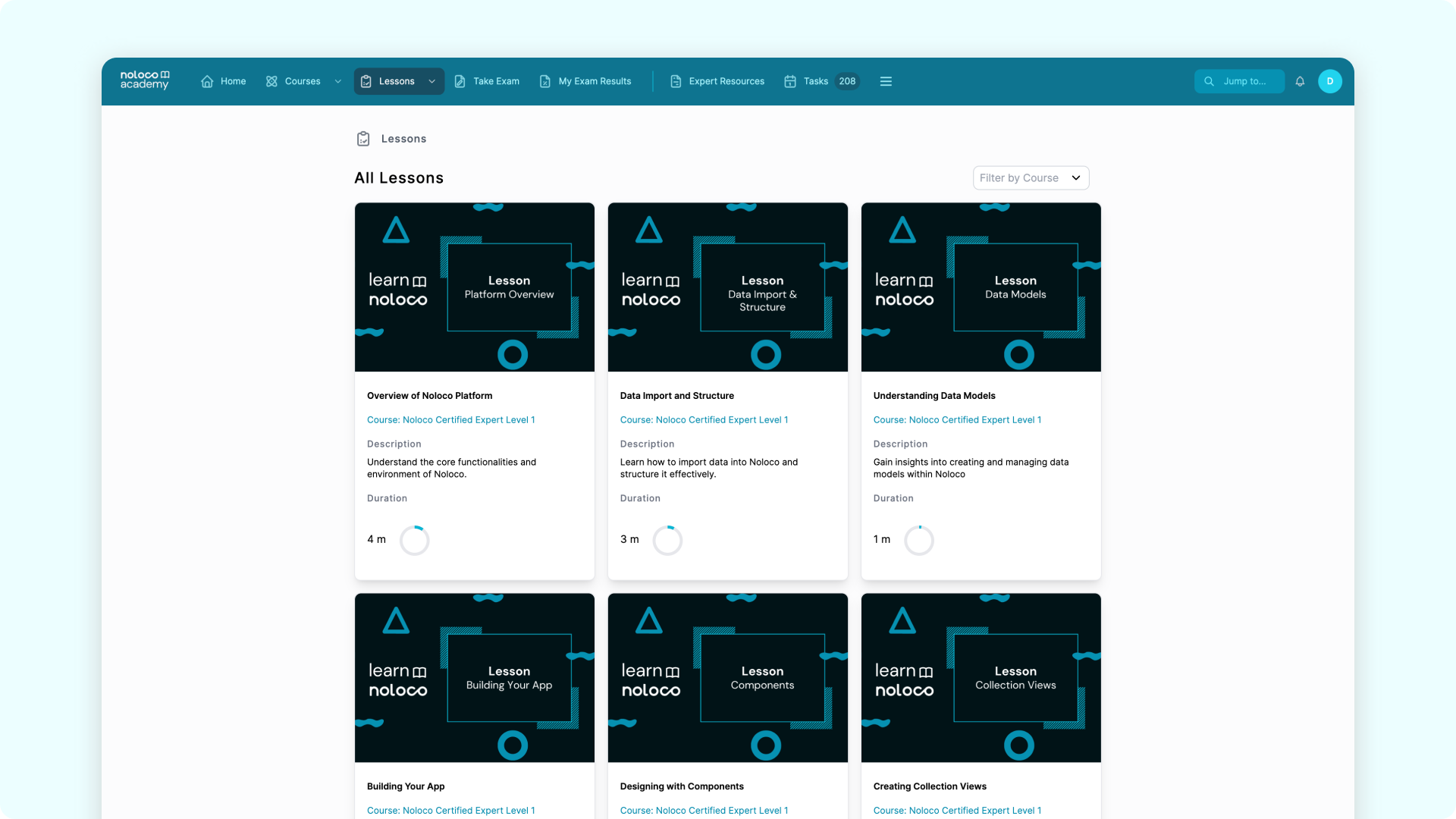Open the hamburger menu icon
Image resolution: width=1456 pixels, height=819 pixels.
[x=886, y=81]
